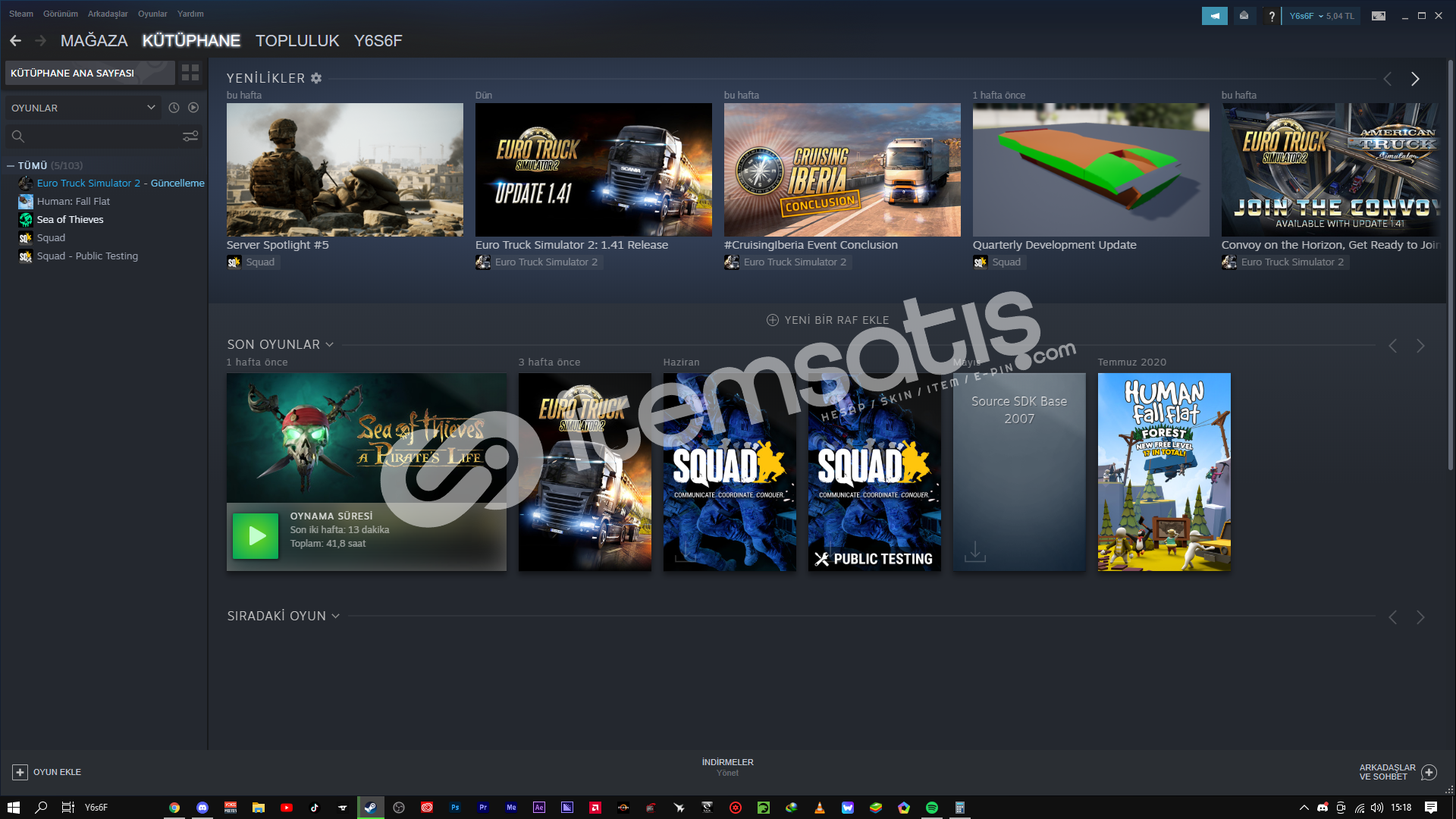Expand the SON OYUNLAR shelf dropdown

click(330, 344)
